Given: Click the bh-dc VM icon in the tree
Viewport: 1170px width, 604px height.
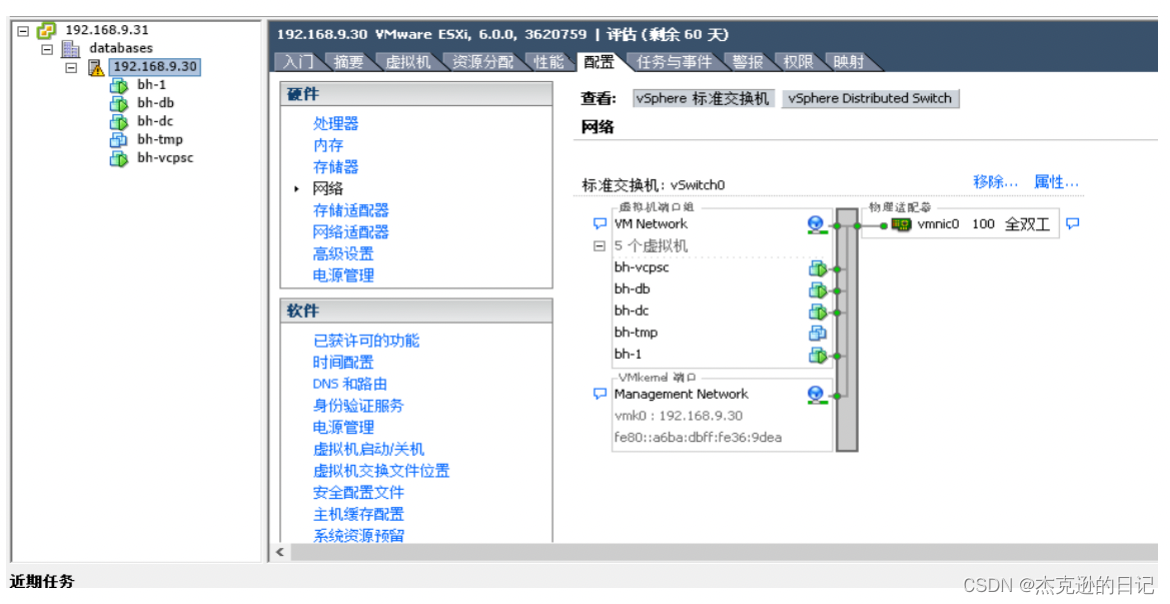Looking at the screenshot, I should [119, 122].
